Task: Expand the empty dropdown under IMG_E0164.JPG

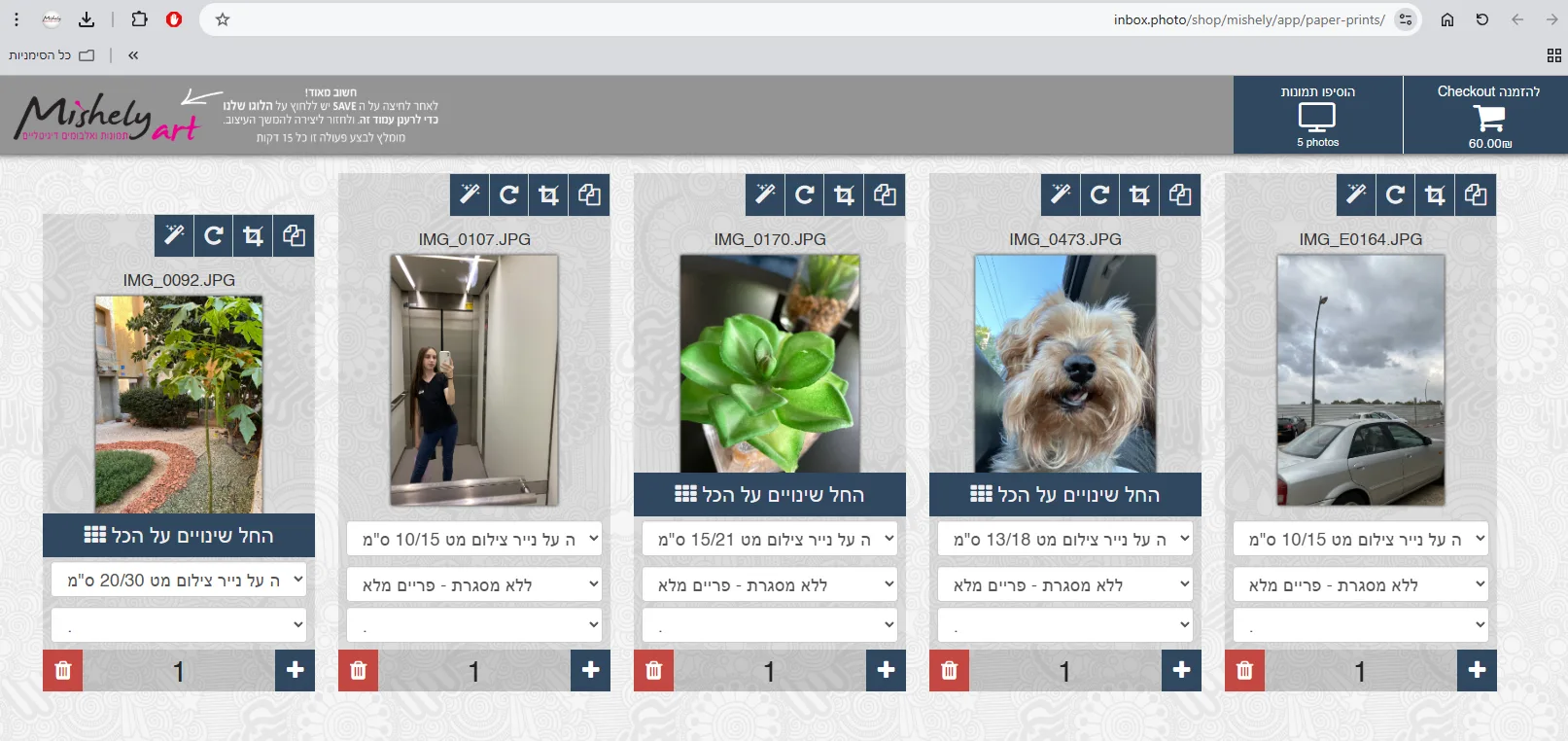Action: point(1360,625)
